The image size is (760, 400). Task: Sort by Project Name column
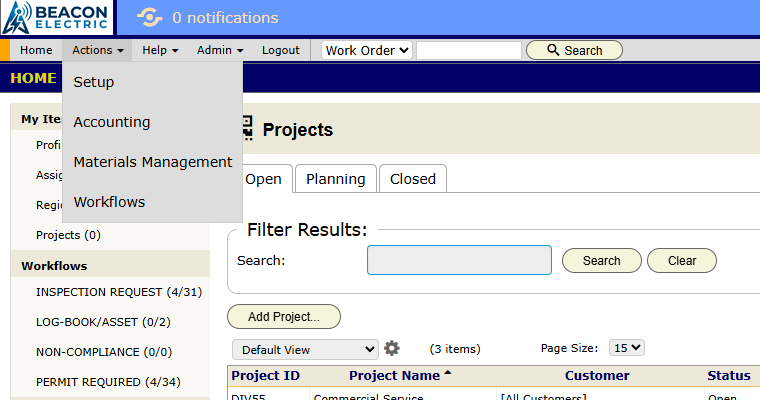click(395, 376)
